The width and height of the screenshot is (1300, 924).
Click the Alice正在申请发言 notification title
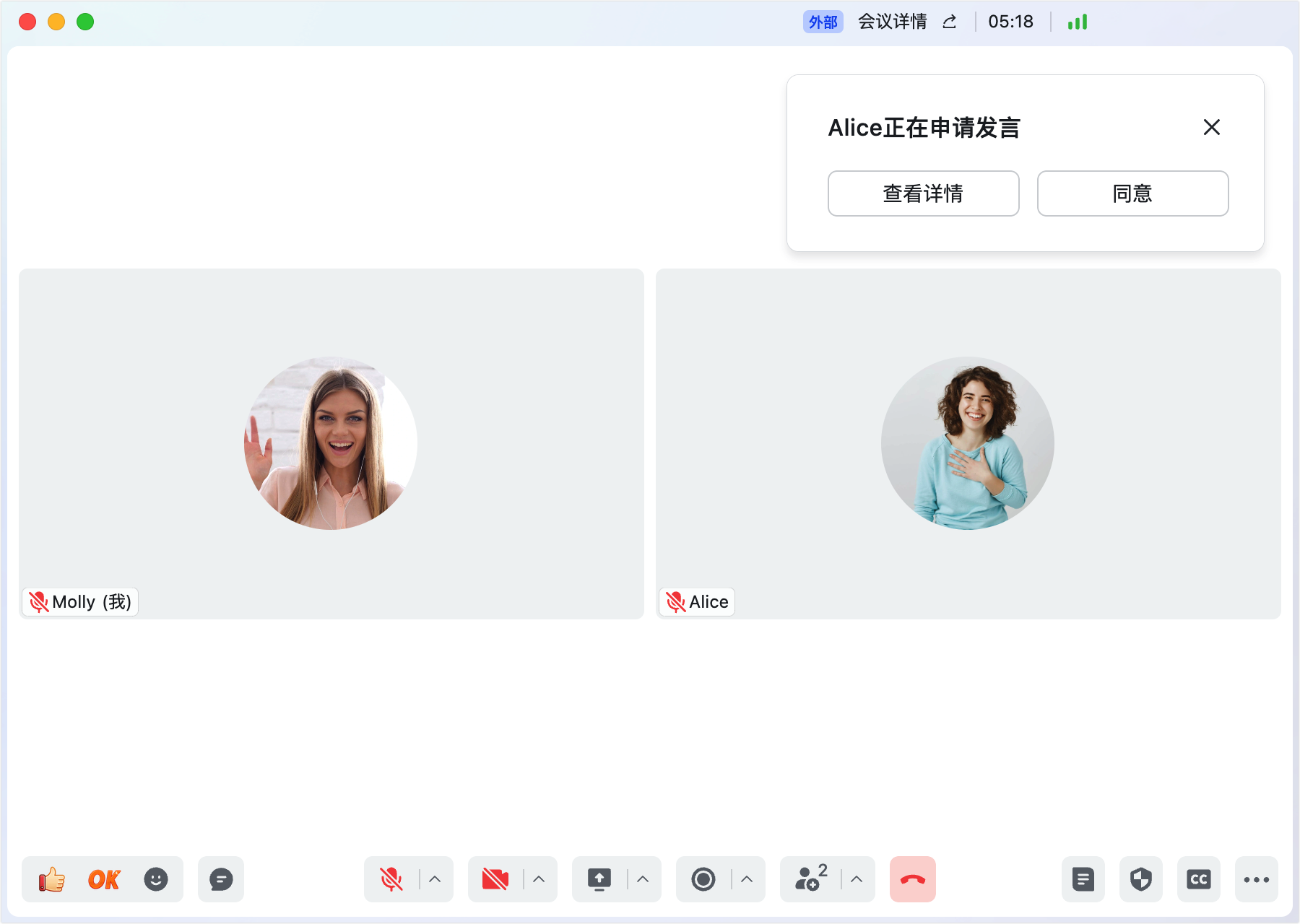(924, 128)
